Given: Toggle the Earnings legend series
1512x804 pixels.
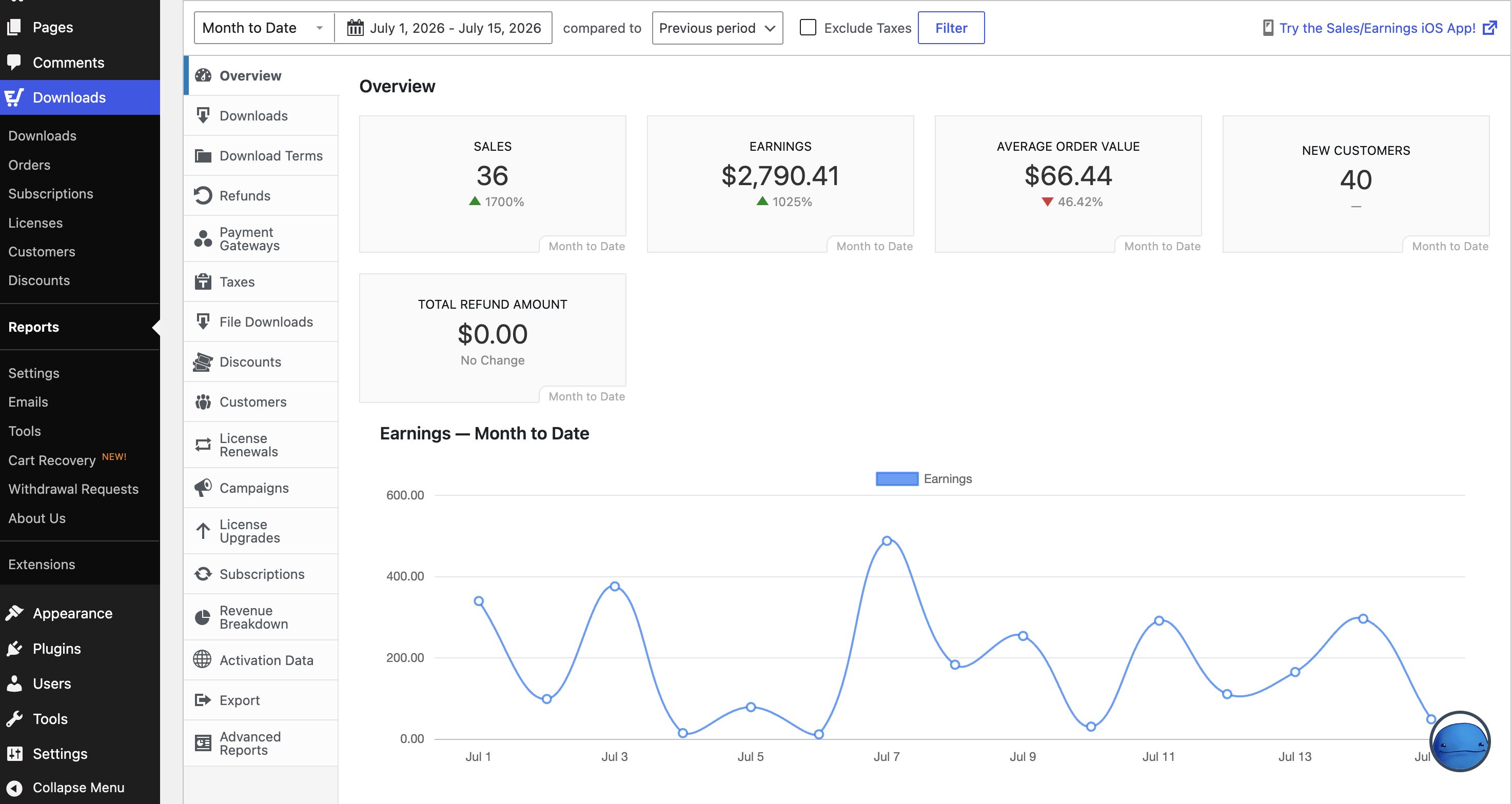Looking at the screenshot, I should tap(924, 478).
